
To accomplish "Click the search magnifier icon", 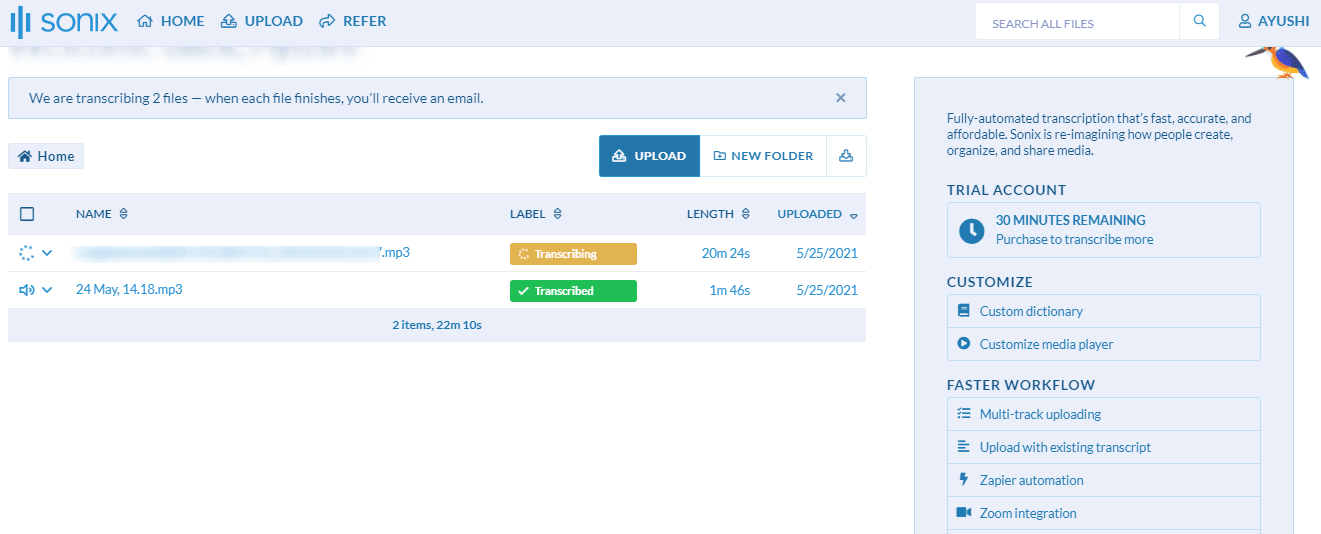I will click(x=1199, y=22).
